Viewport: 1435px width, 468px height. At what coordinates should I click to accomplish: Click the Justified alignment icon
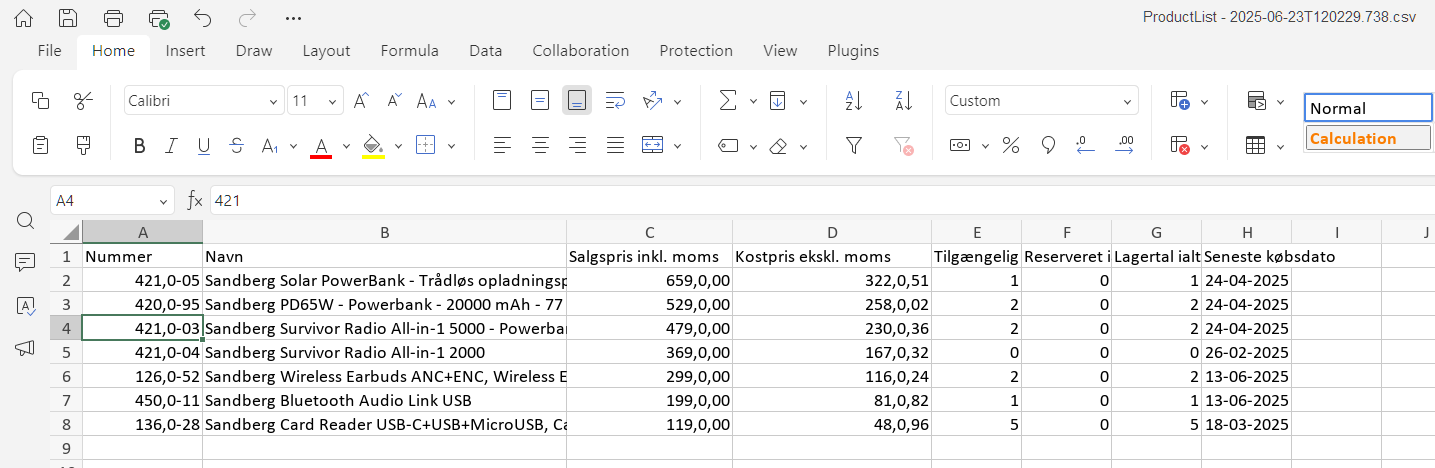pos(616,146)
